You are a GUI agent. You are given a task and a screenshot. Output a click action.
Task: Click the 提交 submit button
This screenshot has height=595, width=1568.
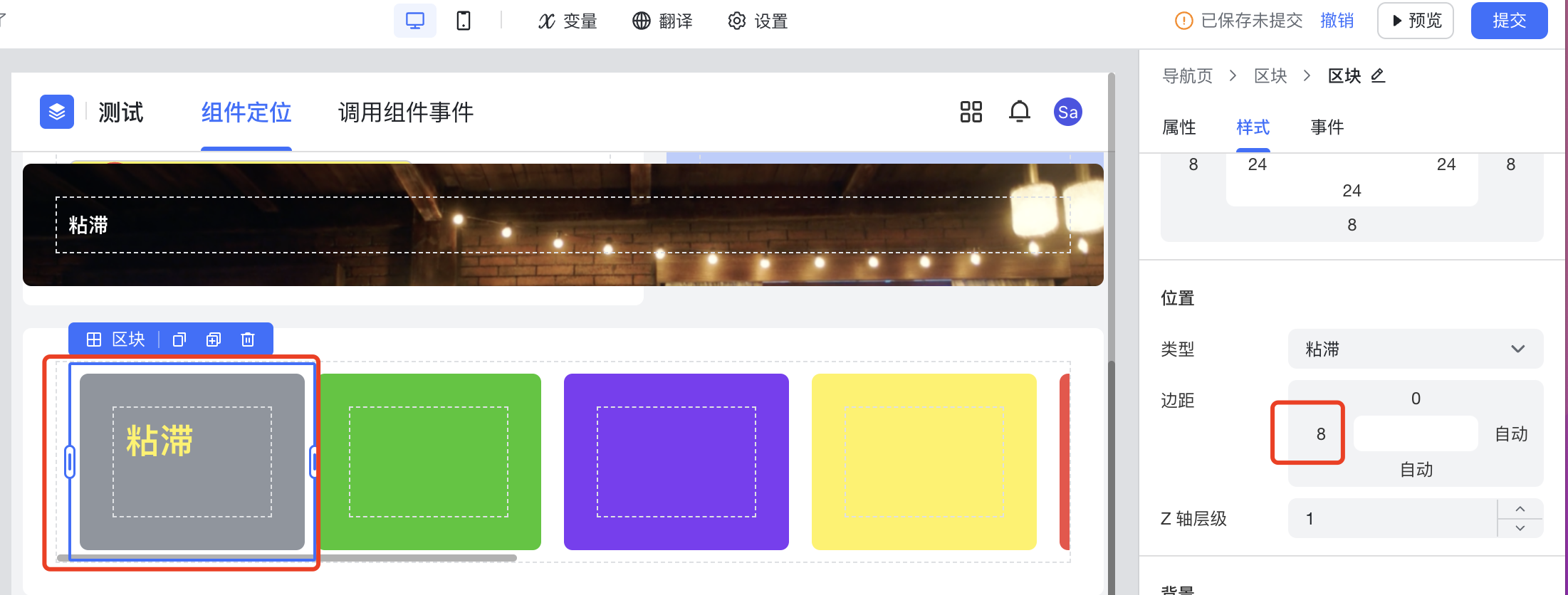1509,21
